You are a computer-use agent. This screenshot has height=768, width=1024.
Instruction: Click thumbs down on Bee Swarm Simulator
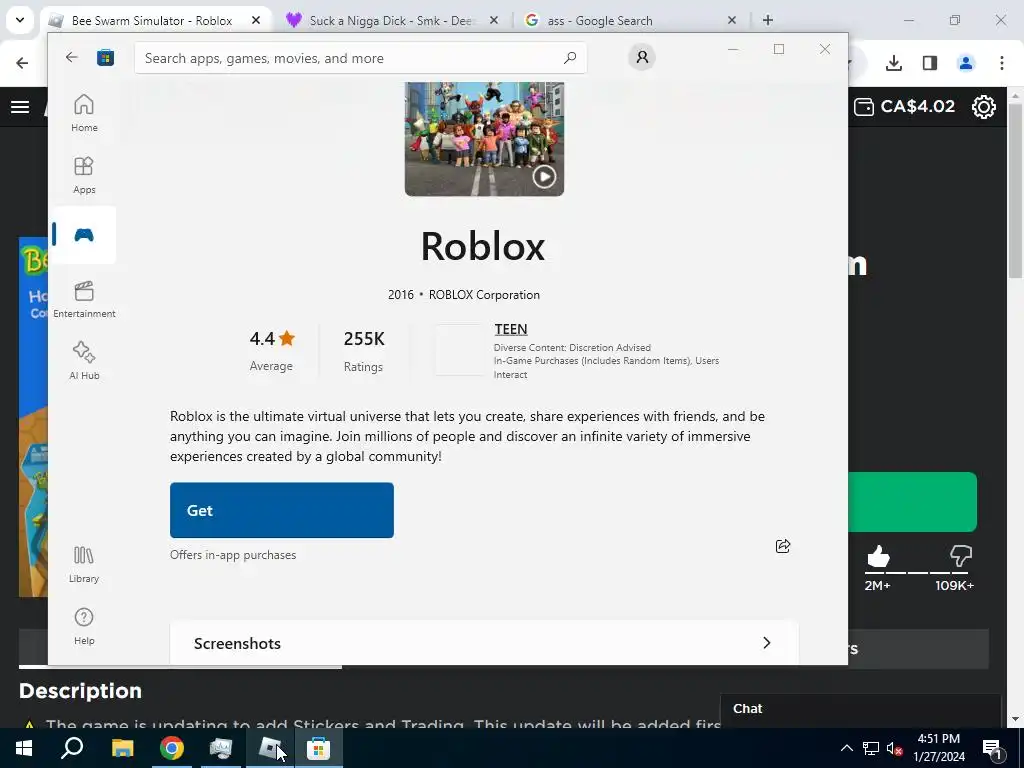[x=961, y=556]
